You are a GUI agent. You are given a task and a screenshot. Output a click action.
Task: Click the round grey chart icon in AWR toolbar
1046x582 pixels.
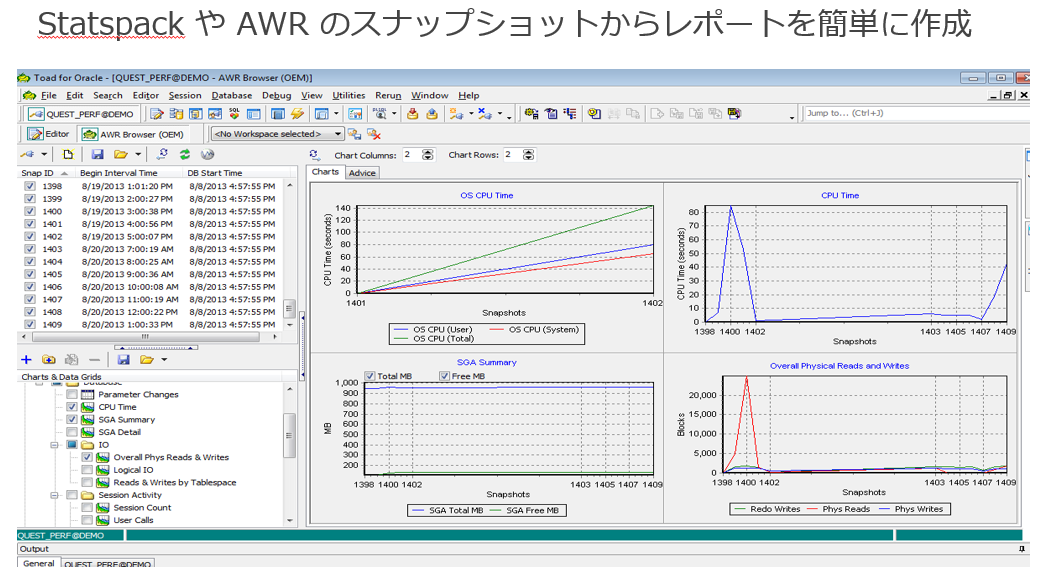tap(207, 155)
